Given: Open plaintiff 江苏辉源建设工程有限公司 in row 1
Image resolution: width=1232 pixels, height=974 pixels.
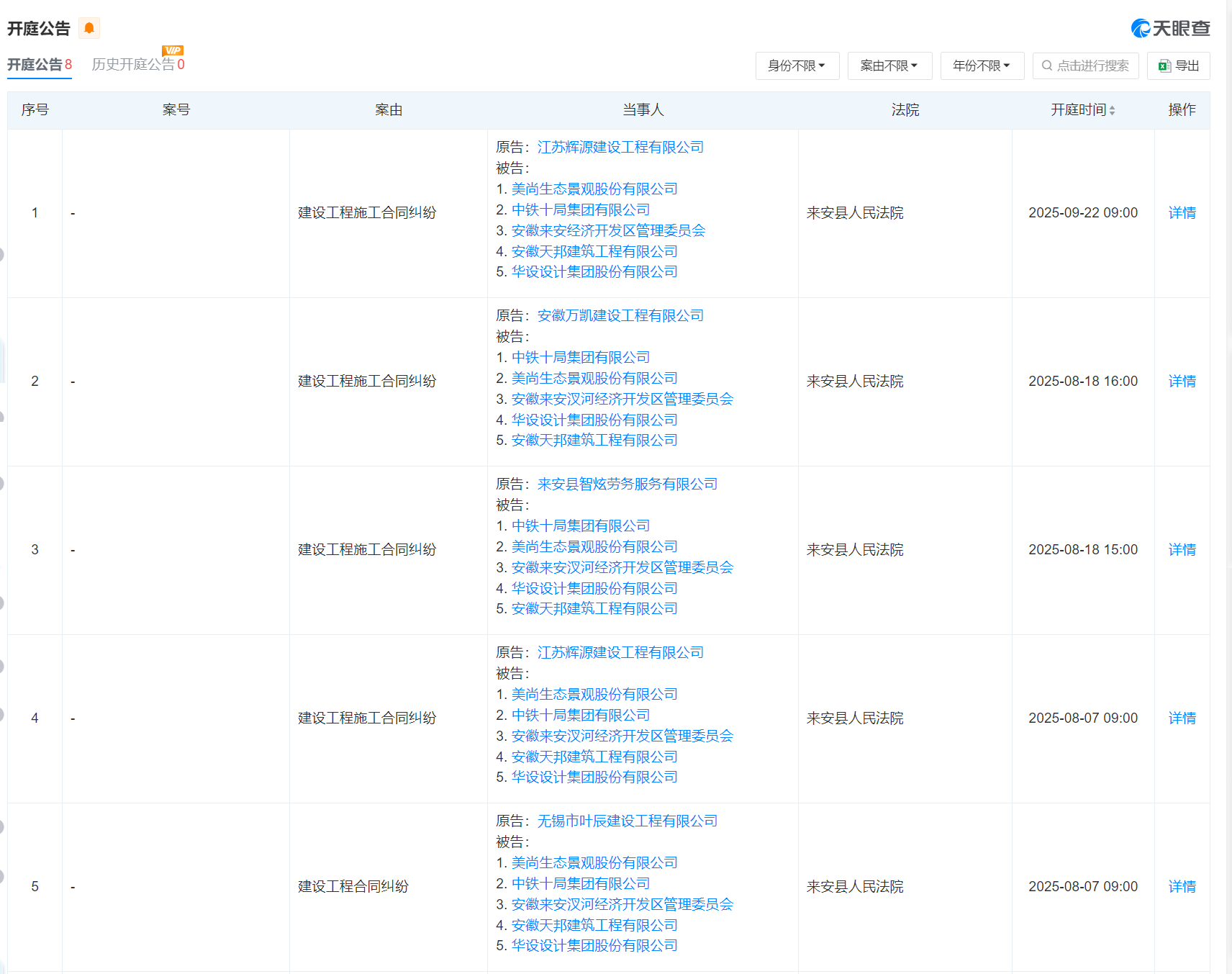Looking at the screenshot, I should pos(620,148).
